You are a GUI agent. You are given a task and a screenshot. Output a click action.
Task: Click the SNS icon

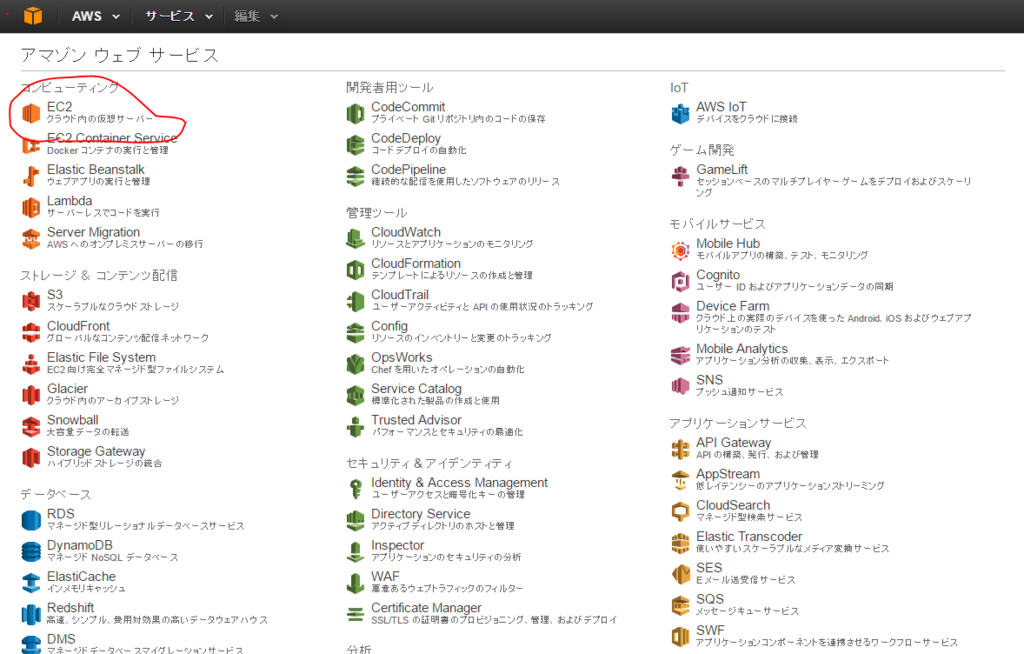[680, 386]
